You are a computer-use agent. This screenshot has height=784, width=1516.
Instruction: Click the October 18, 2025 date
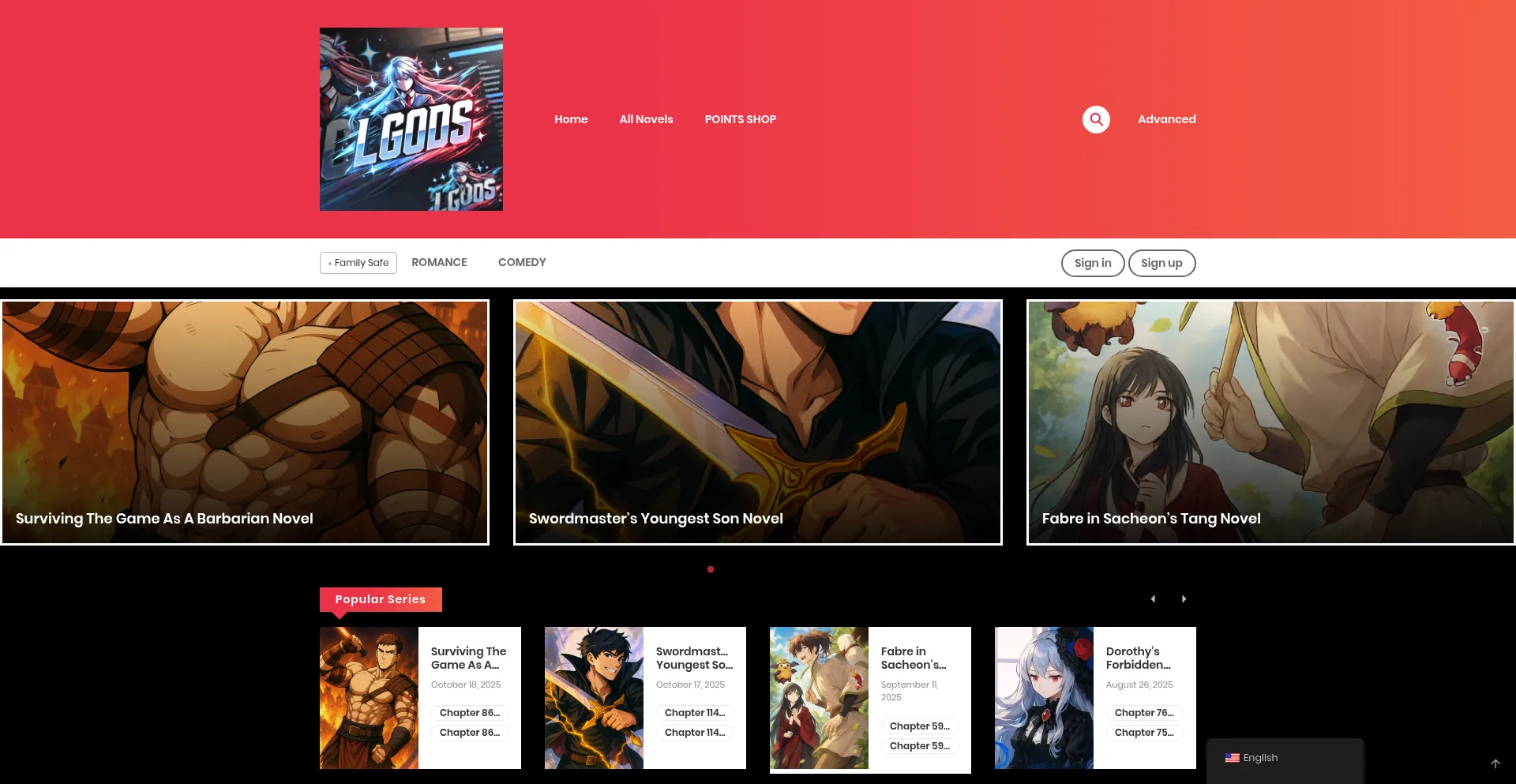[x=466, y=685]
